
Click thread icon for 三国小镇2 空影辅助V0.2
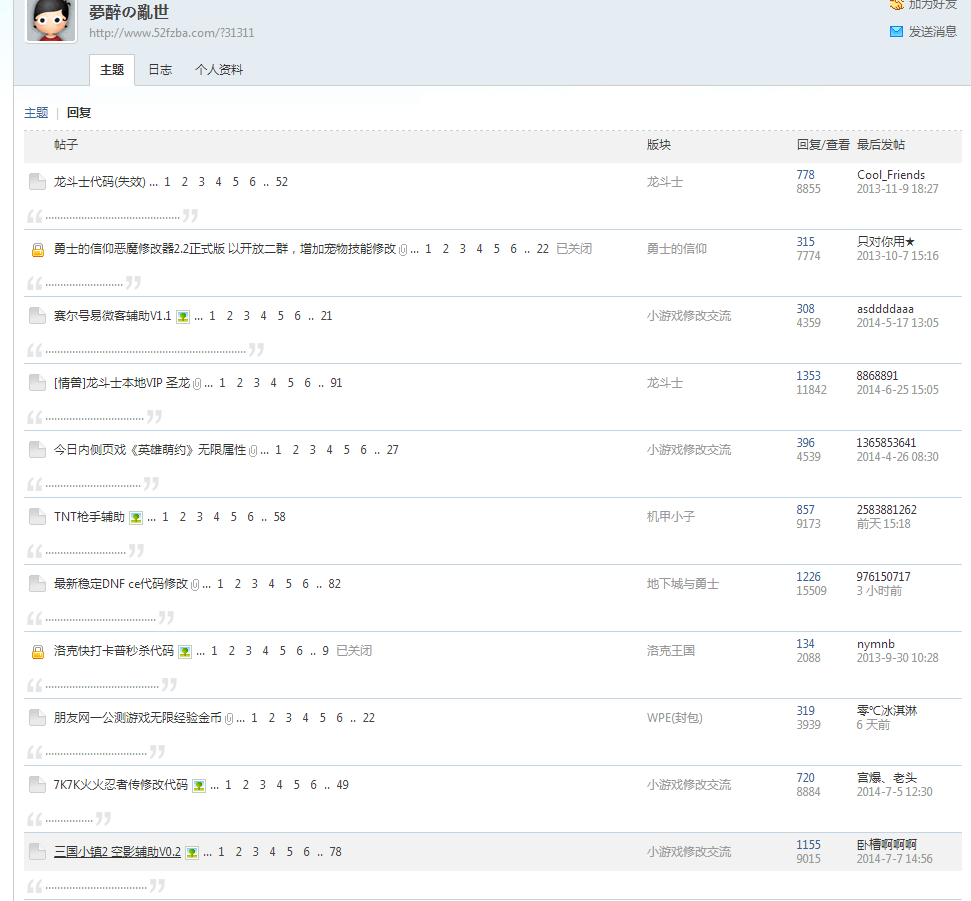(x=38, y=851)
